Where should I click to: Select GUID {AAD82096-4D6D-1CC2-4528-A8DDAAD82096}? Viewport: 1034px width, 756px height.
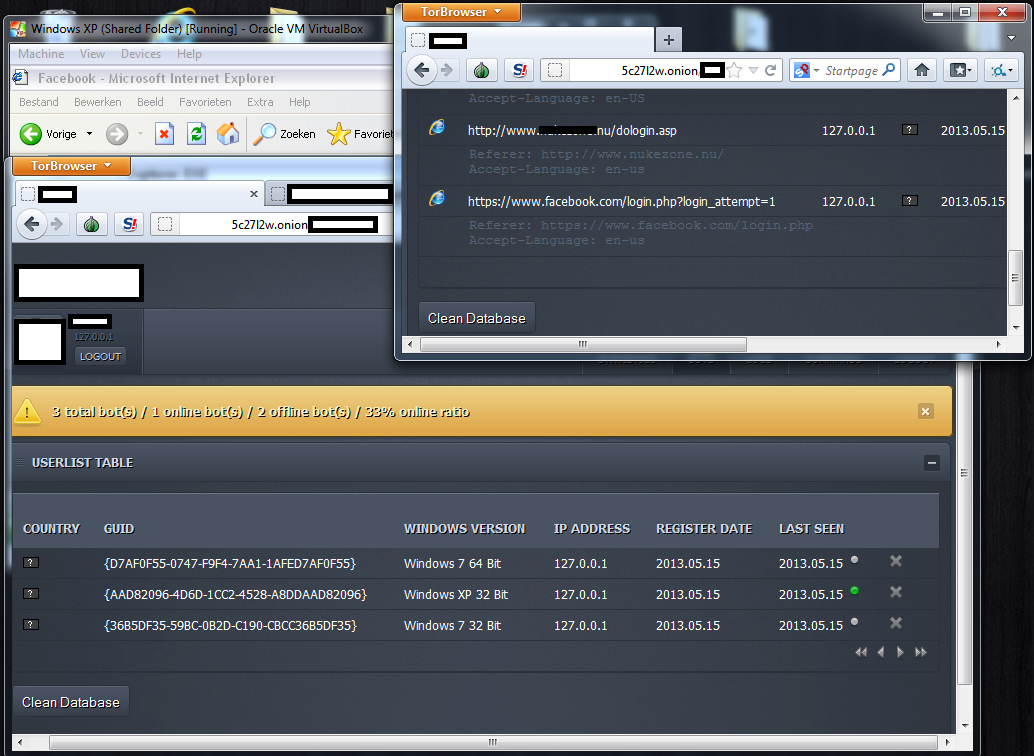(x=235, y=594)
